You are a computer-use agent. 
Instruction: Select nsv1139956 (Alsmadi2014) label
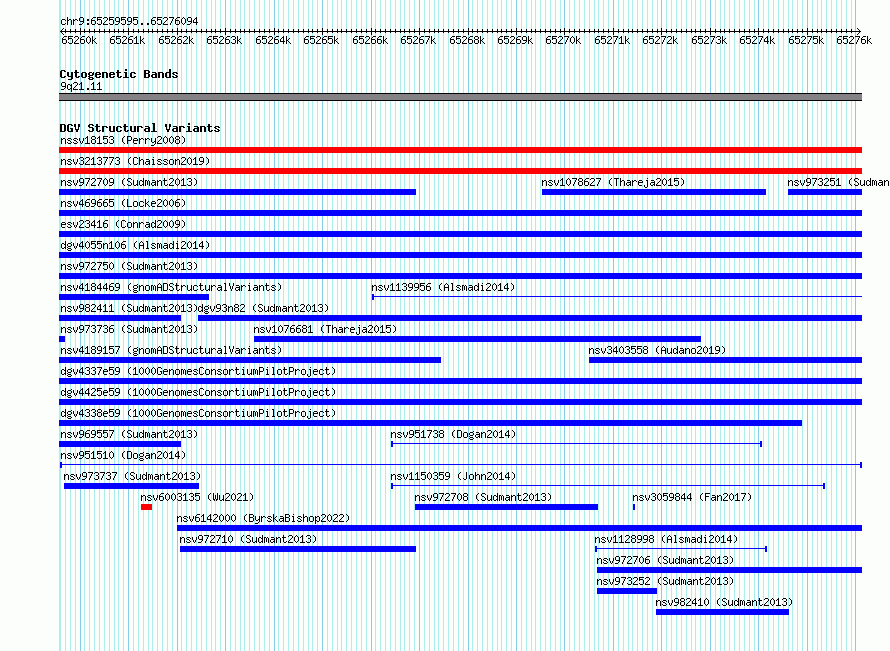click(443, 287)
